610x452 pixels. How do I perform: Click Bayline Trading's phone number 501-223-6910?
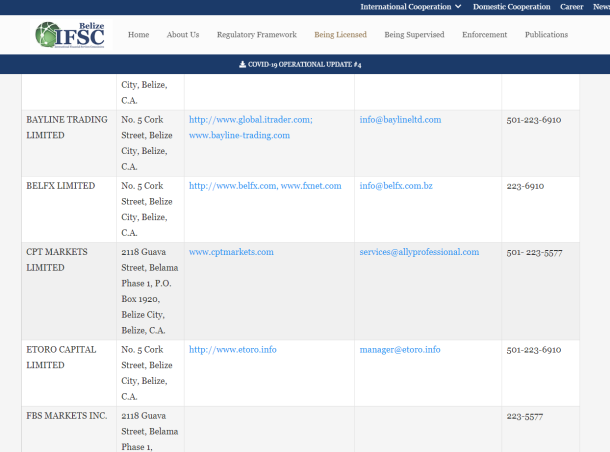coord(534,120)
